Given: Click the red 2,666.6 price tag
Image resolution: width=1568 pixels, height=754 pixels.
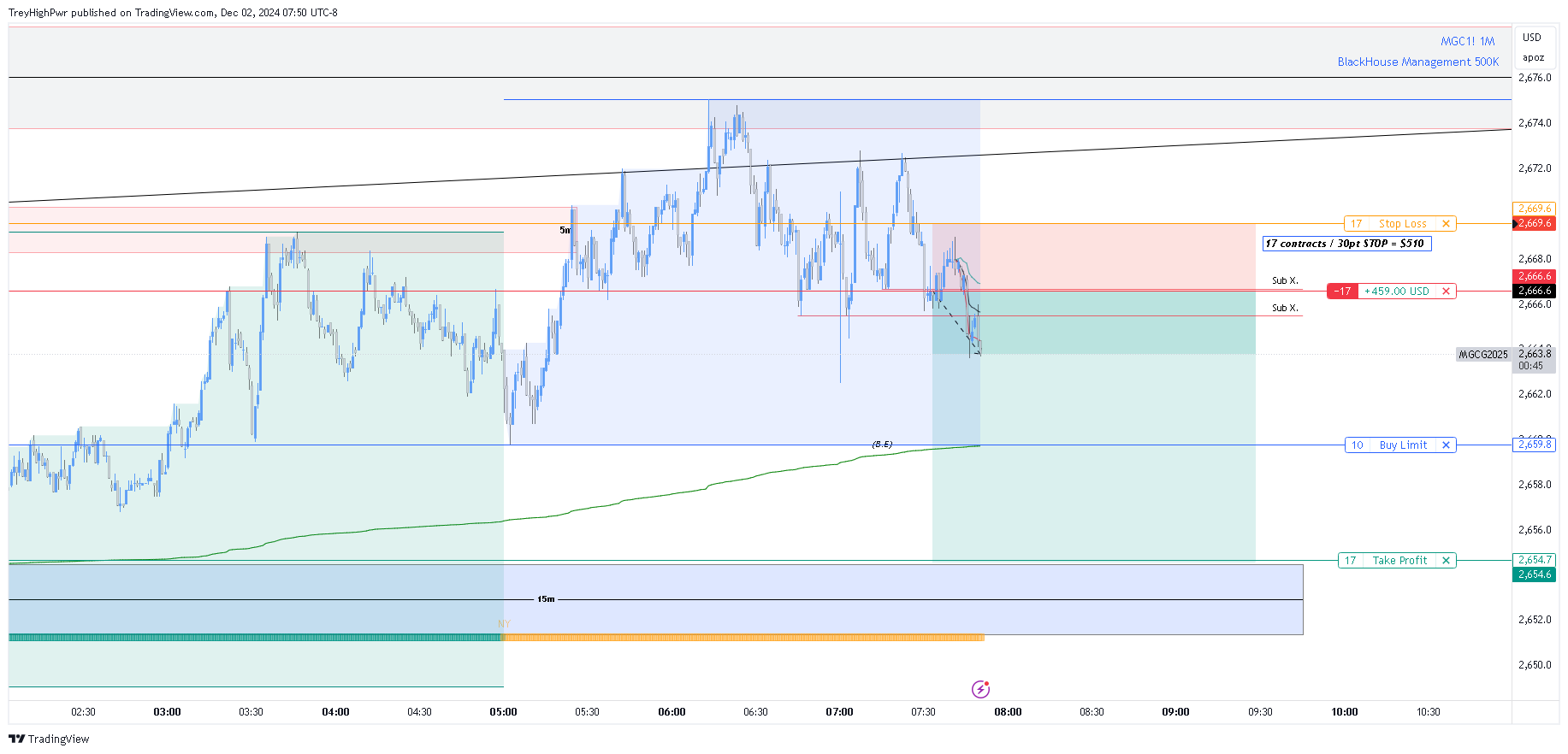Looking at the screenshot, I should tap(1535, 276).
